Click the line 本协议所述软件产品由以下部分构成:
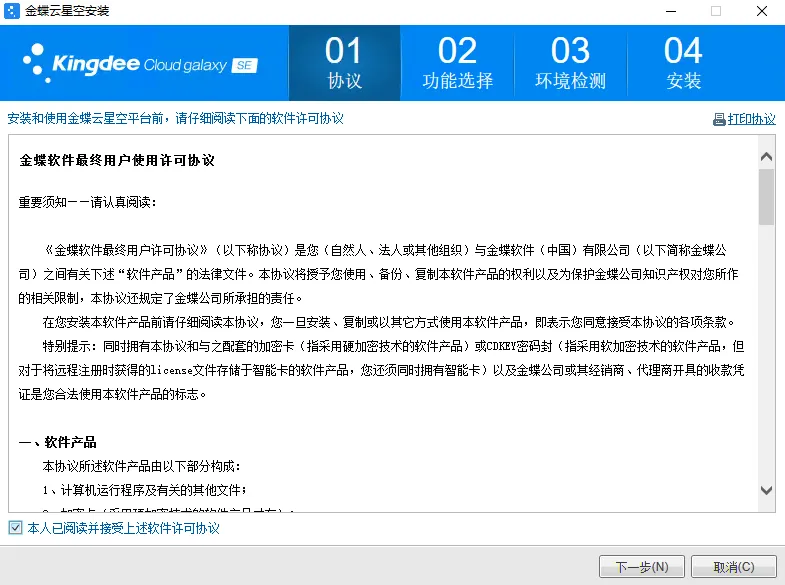 [x=142, y=466]
